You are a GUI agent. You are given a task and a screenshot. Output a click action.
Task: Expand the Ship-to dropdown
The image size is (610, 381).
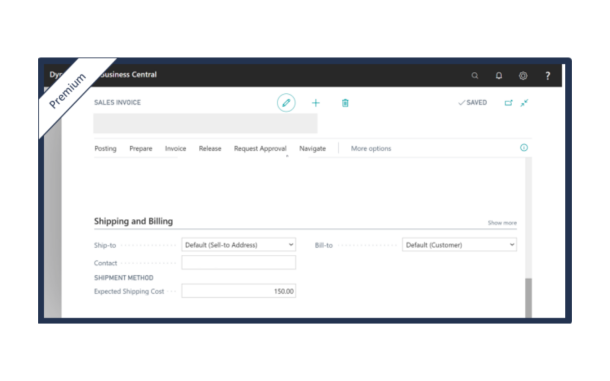[x=238, y=245]
